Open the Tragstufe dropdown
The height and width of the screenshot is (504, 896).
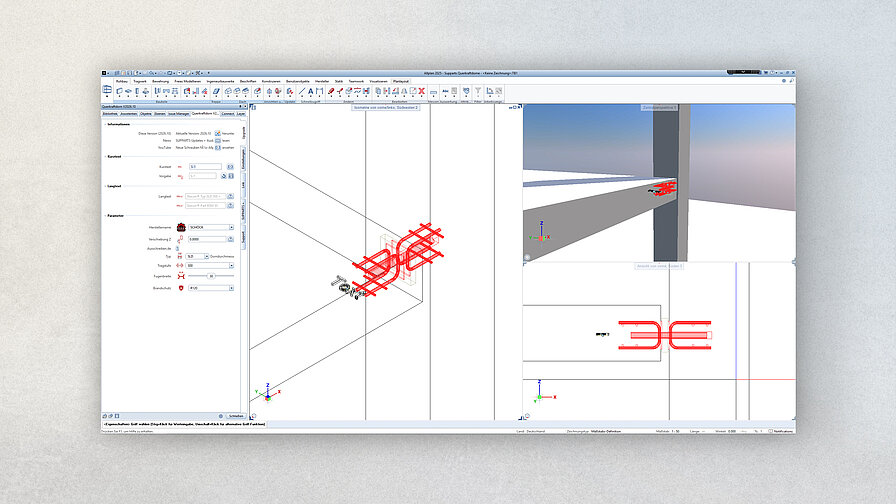click(232, 265)
